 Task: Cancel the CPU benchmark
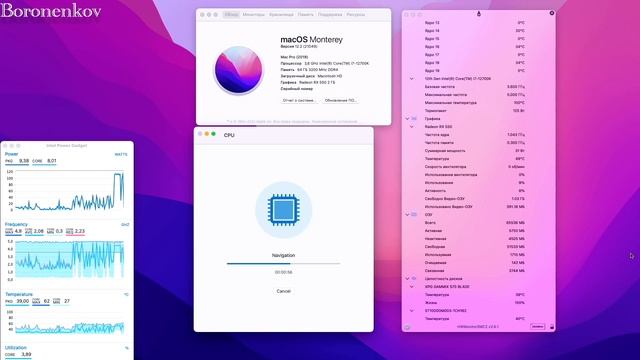tap(283, 291)
